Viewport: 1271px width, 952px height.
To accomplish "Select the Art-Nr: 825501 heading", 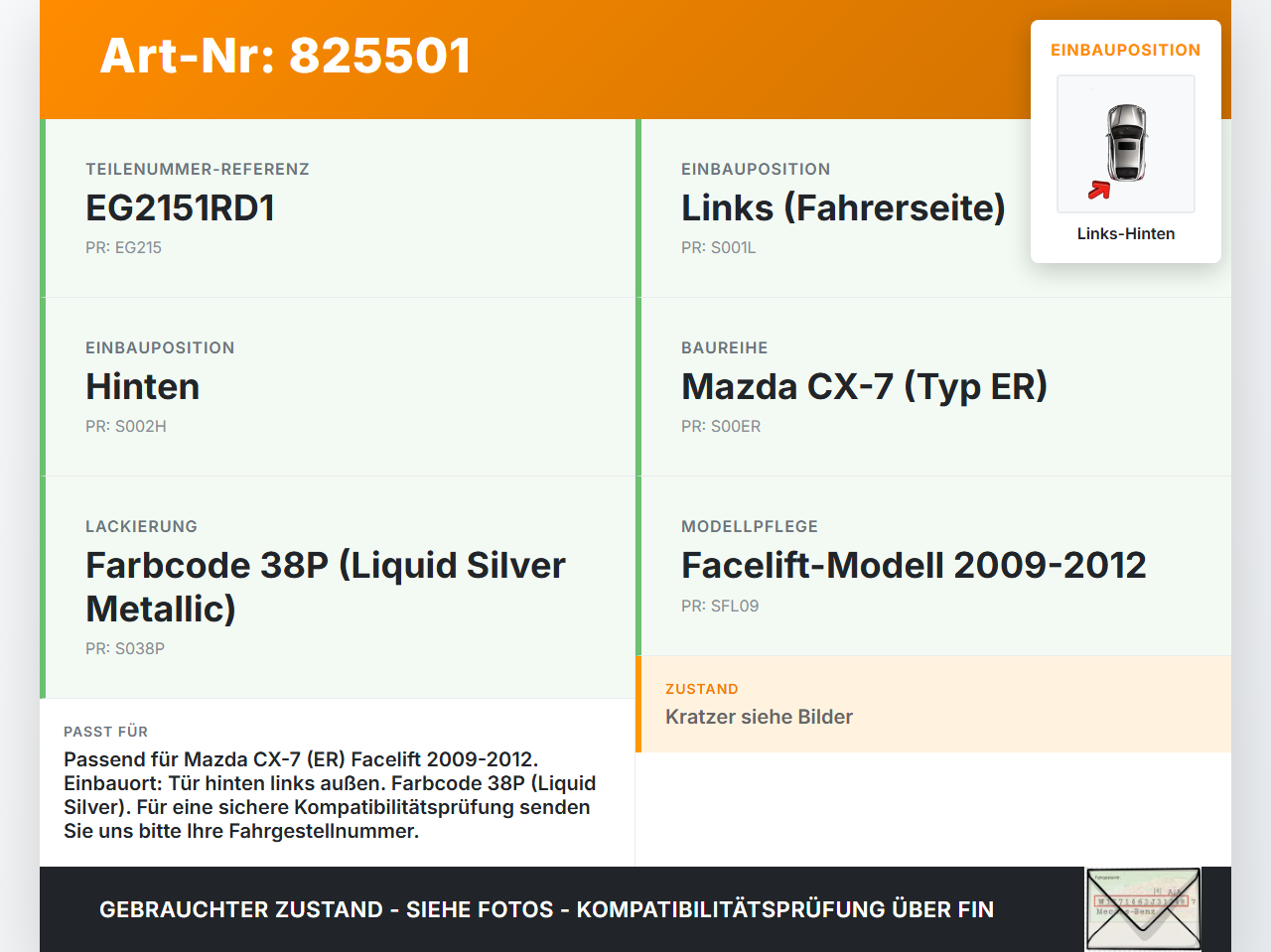I will (x=286, y=56).
